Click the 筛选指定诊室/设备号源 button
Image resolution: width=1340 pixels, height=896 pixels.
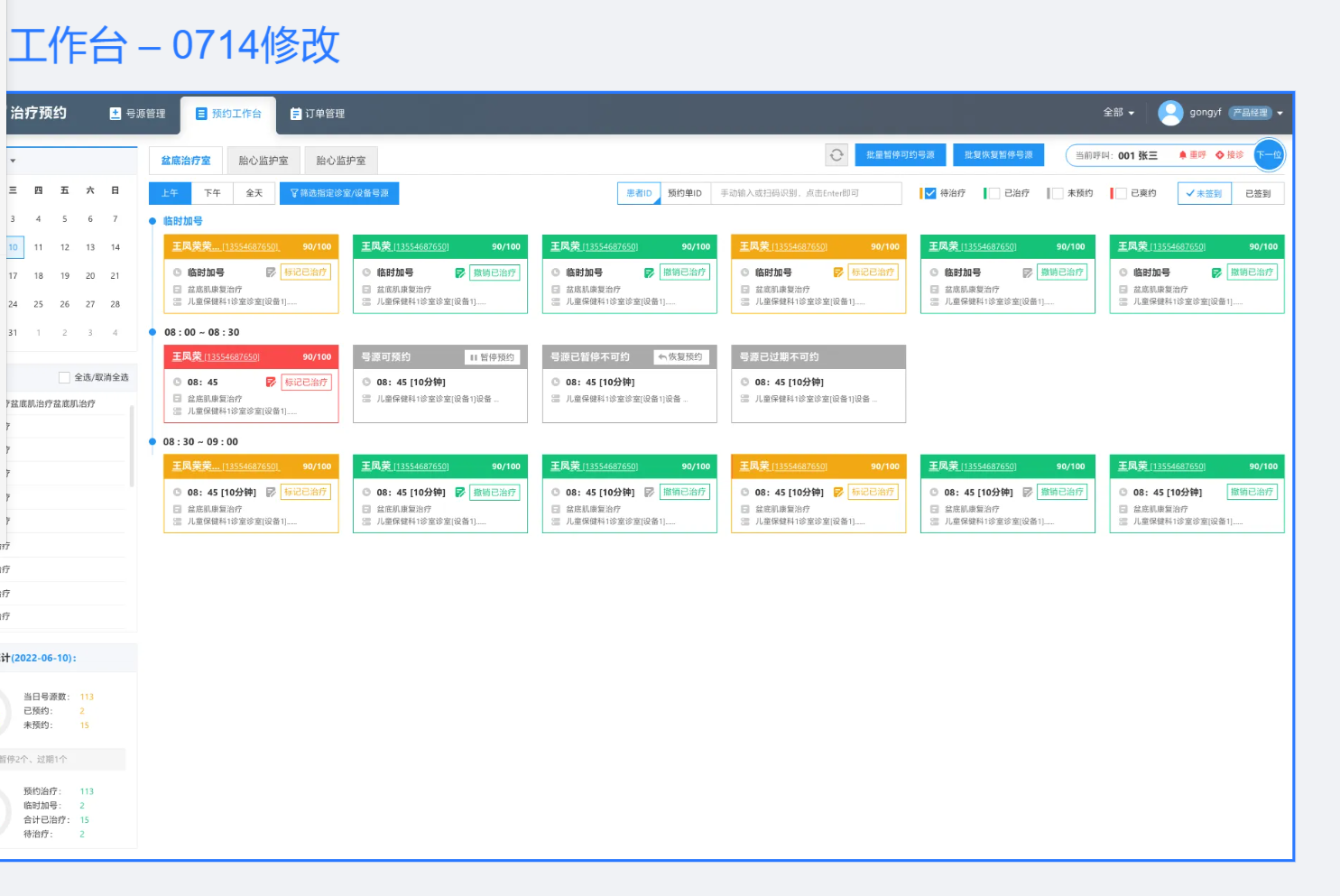pos(339,193)
